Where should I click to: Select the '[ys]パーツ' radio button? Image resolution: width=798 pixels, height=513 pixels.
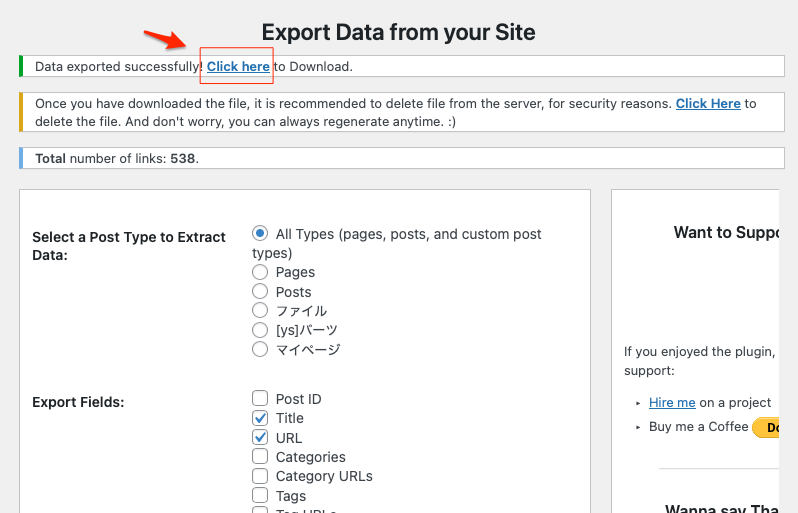pos(260,330)
